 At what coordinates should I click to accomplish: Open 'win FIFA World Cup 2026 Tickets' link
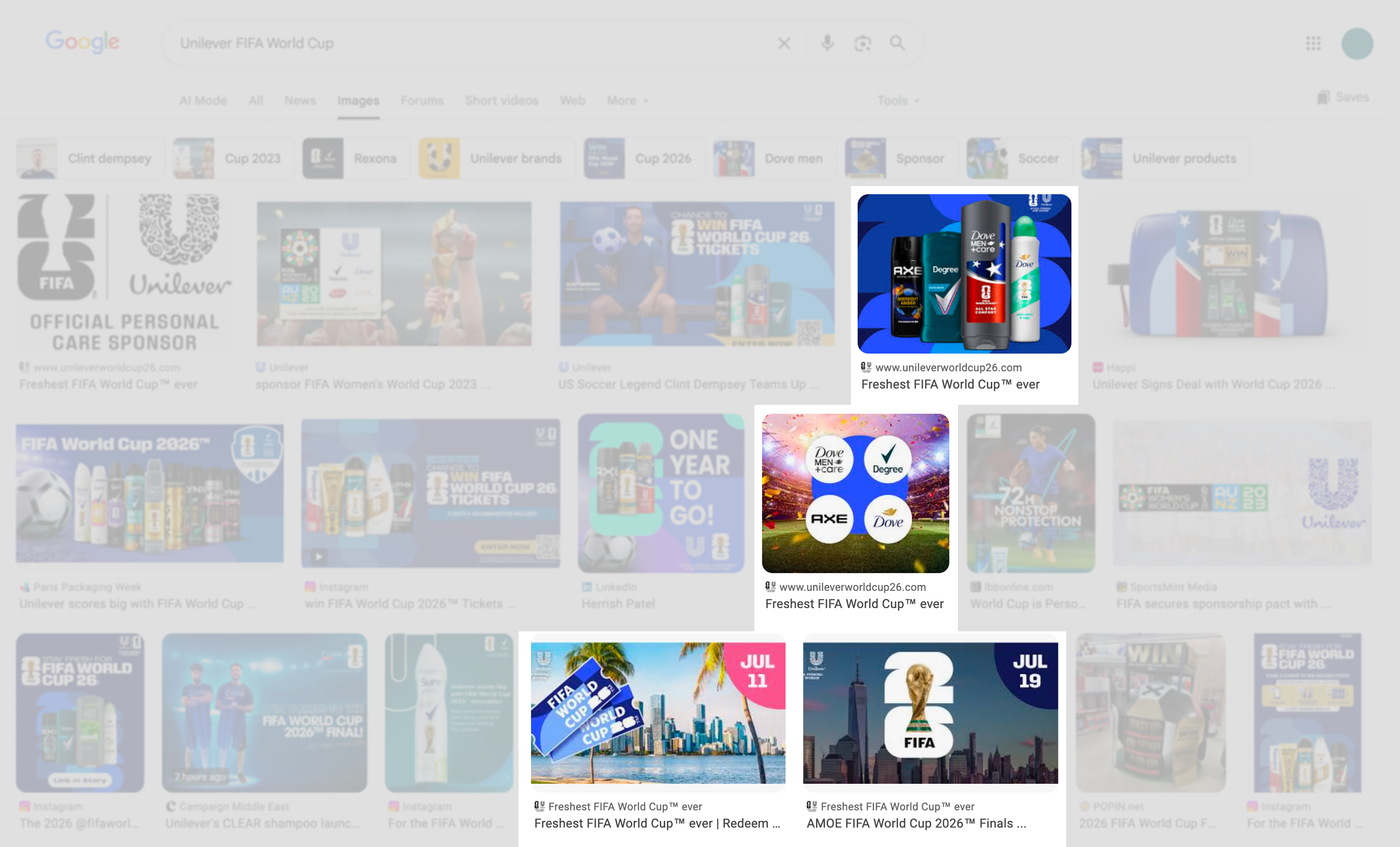(410, 604)
